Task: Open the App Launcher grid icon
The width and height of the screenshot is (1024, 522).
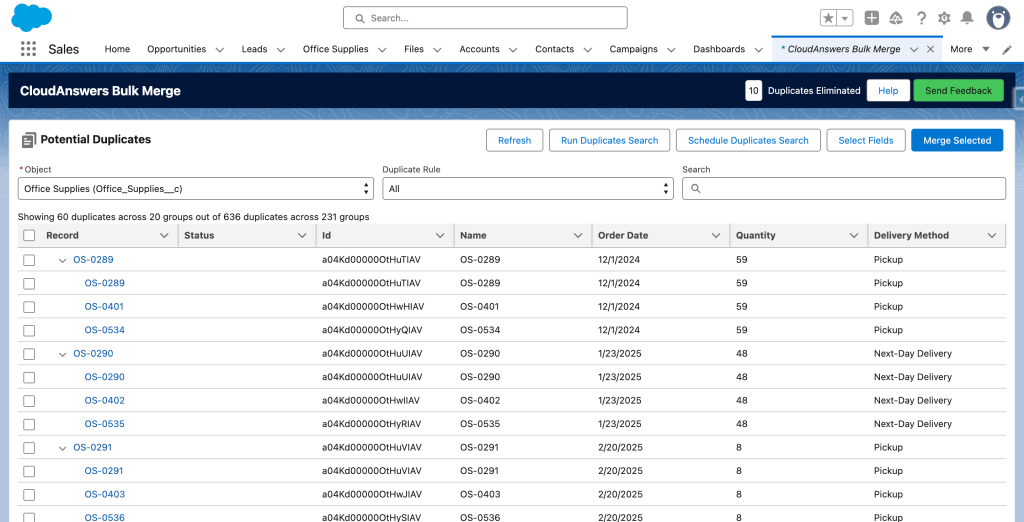Action: click(x=28, y=49)
